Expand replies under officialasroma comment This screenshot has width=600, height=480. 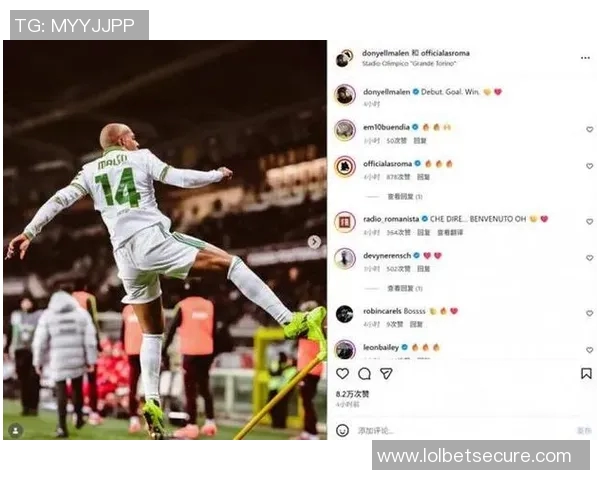tap(405, 196)
